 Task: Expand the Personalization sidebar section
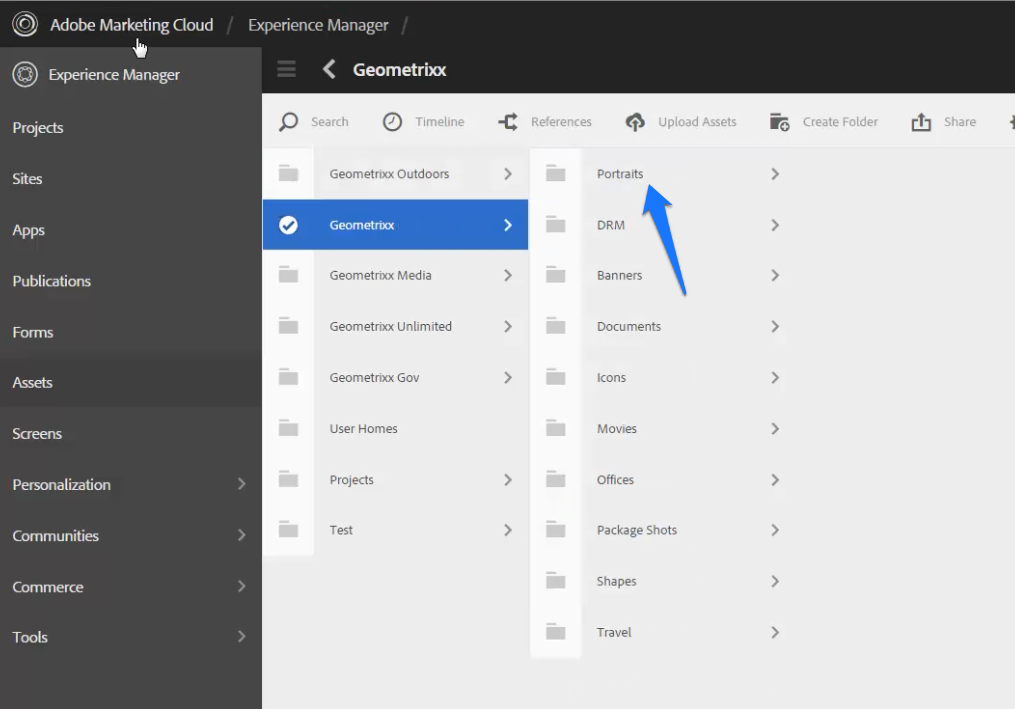(x=240, y=484)
